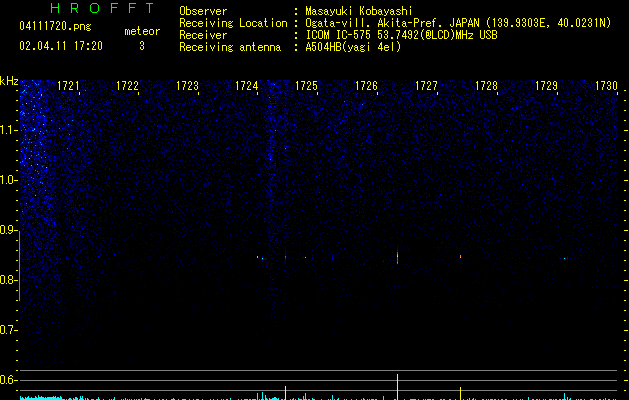Click the 0.8 frequency axis label

click(8, 280)
